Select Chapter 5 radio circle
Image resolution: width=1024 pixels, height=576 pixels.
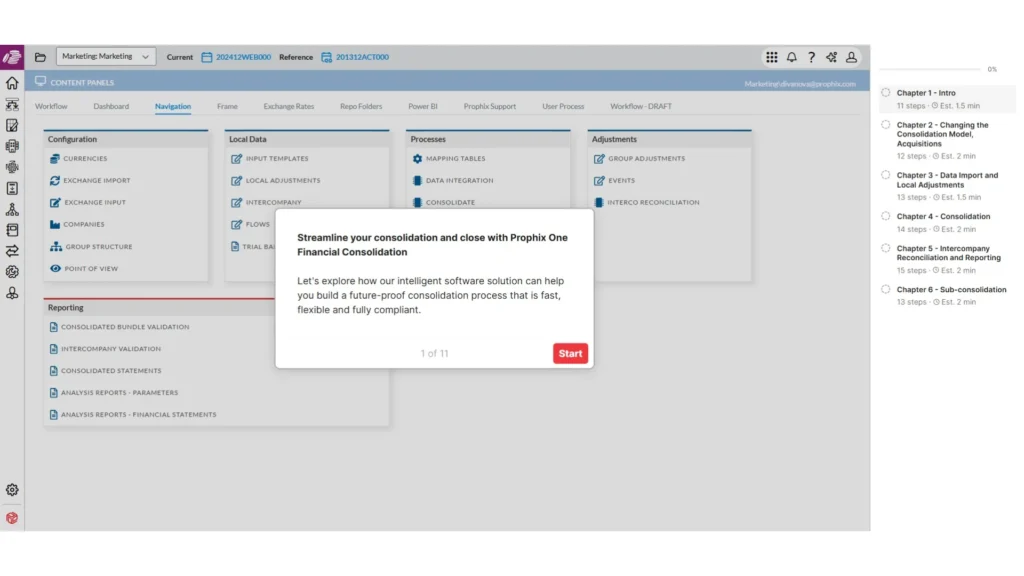pos(886,248)
